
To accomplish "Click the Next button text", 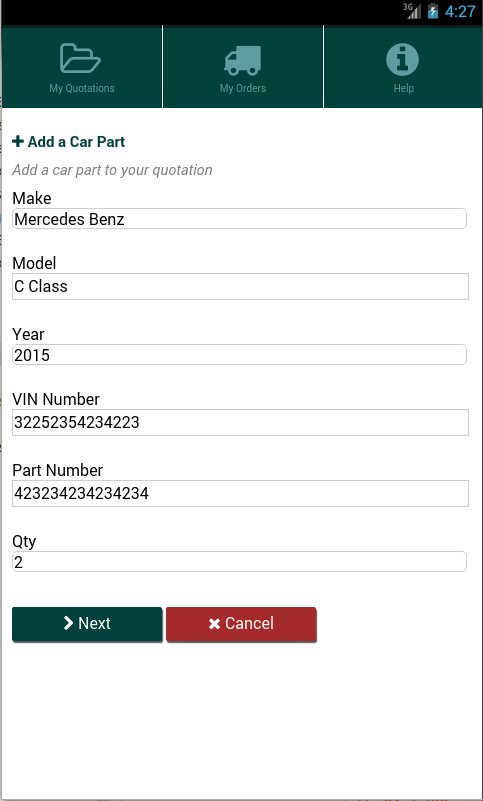I will coord(95,623).
